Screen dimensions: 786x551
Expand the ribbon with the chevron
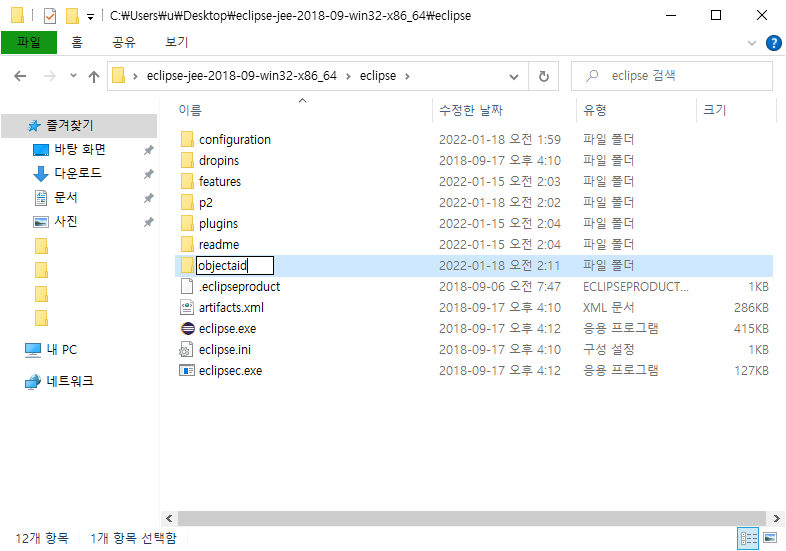coord(751,43)
